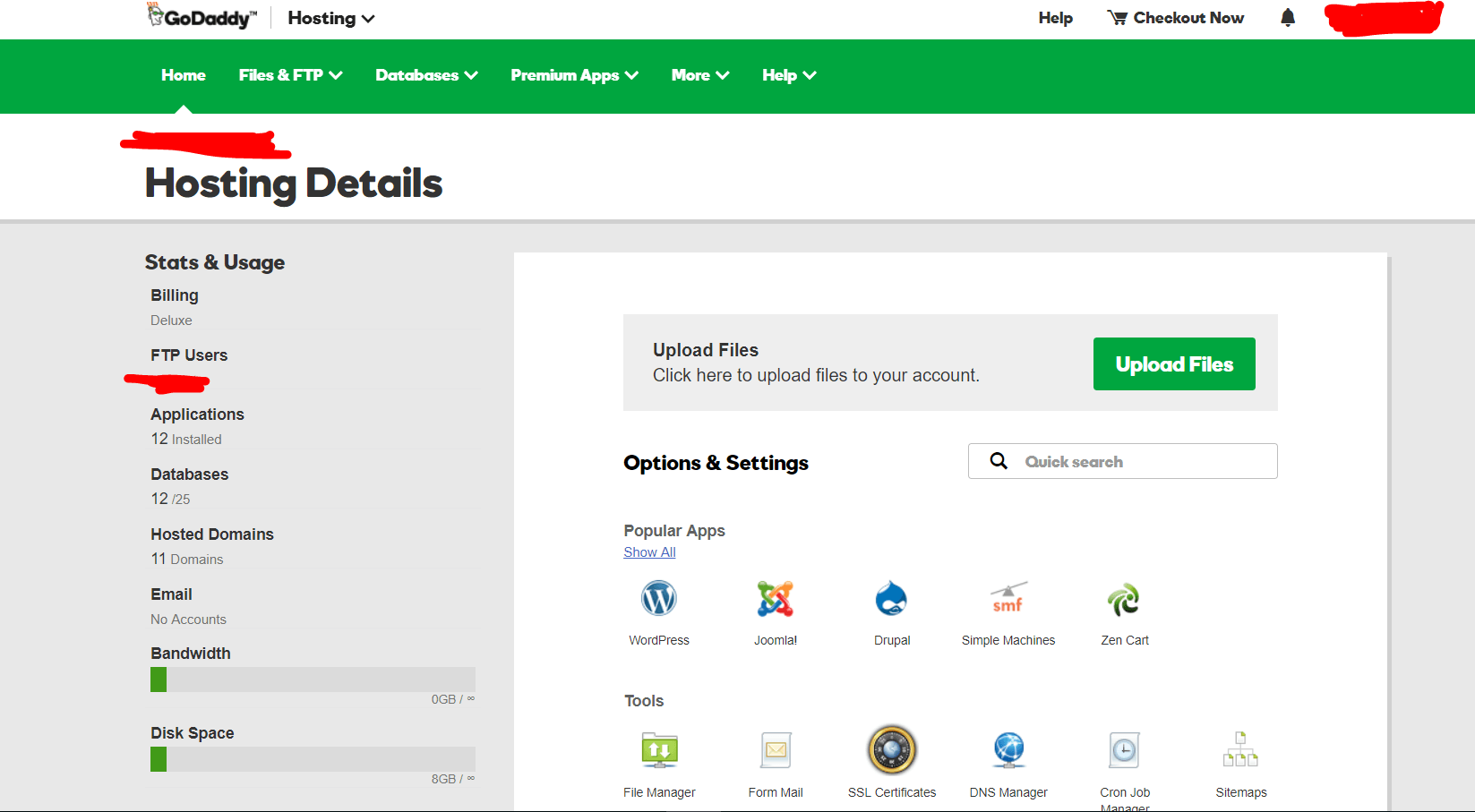Open the Sitemaps tool
The width and height of the screenshot is (1475, 812).
[1241, 750]
